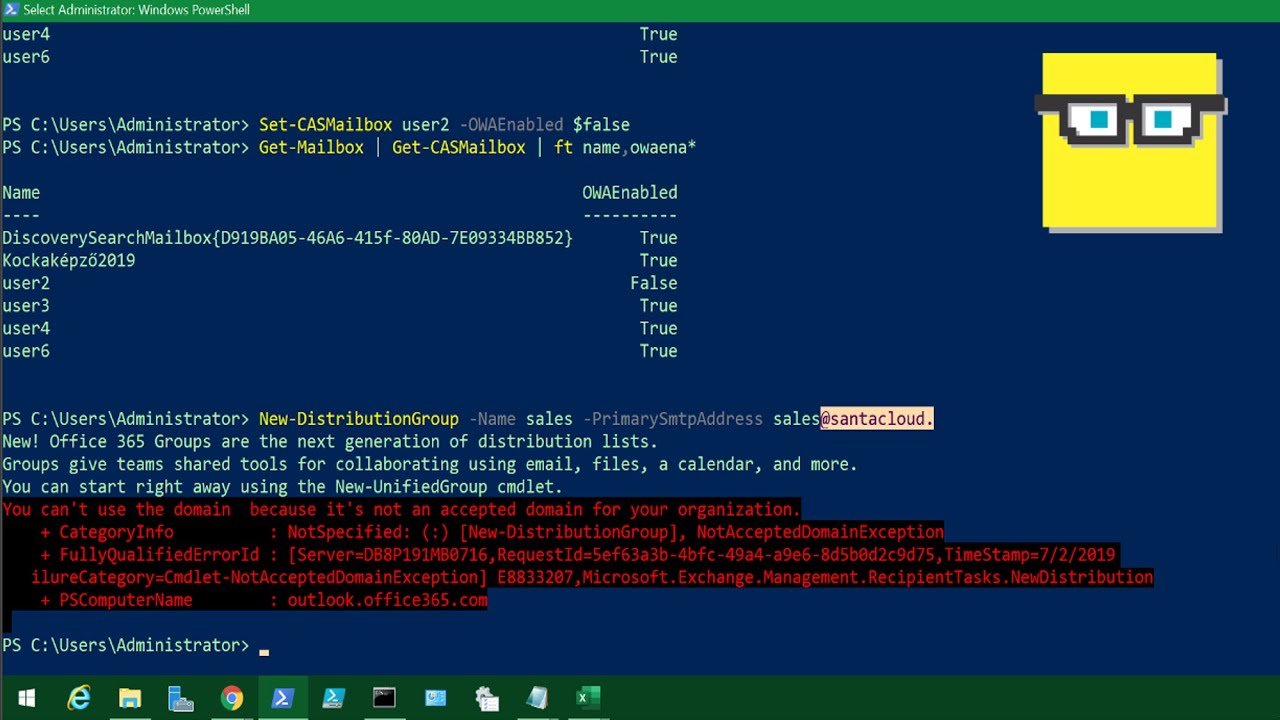Open the Notepad taskbar icon
1280x720 pixels.
537,698
